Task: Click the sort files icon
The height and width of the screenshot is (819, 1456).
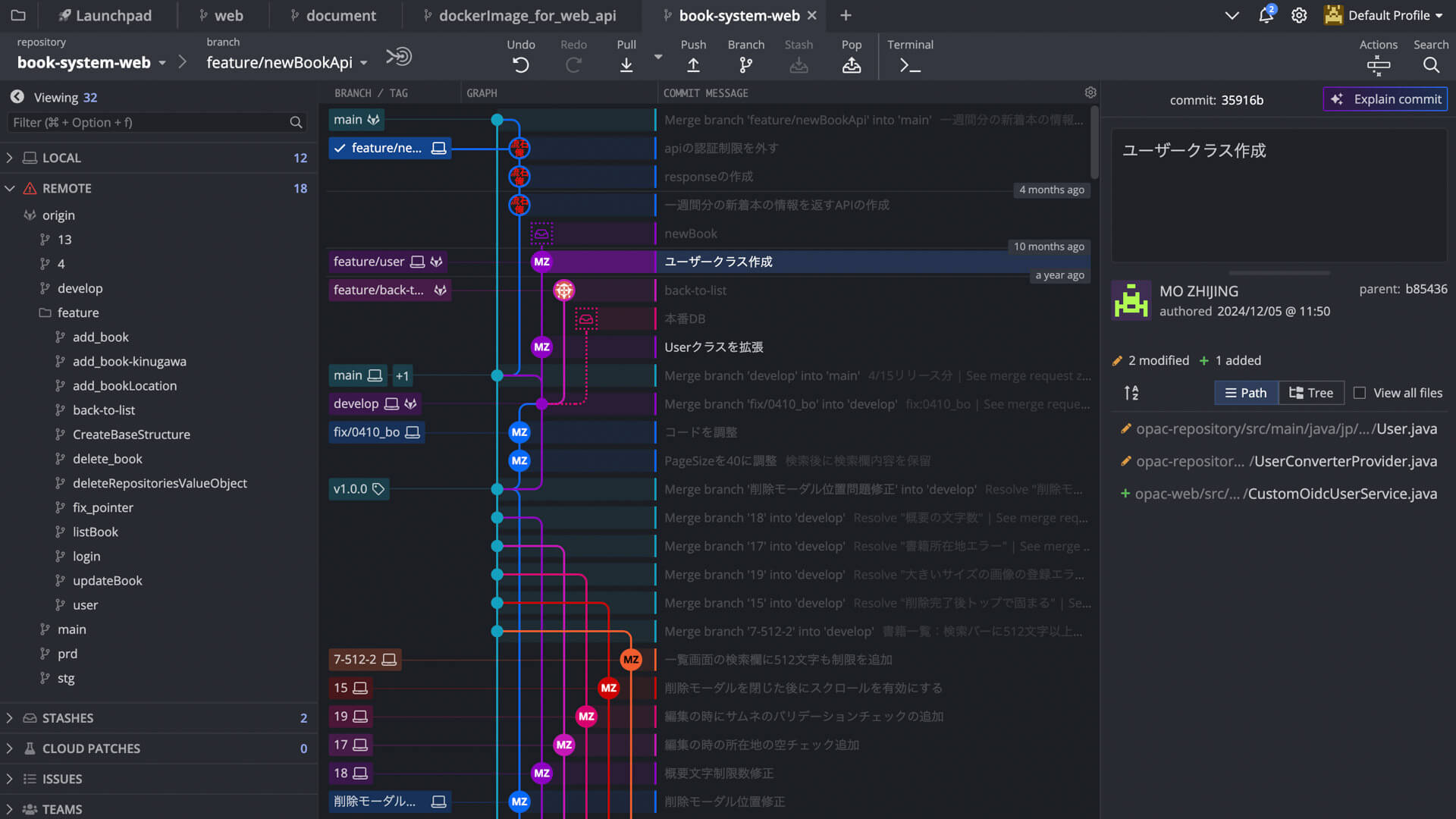Action: [1131, 393]
